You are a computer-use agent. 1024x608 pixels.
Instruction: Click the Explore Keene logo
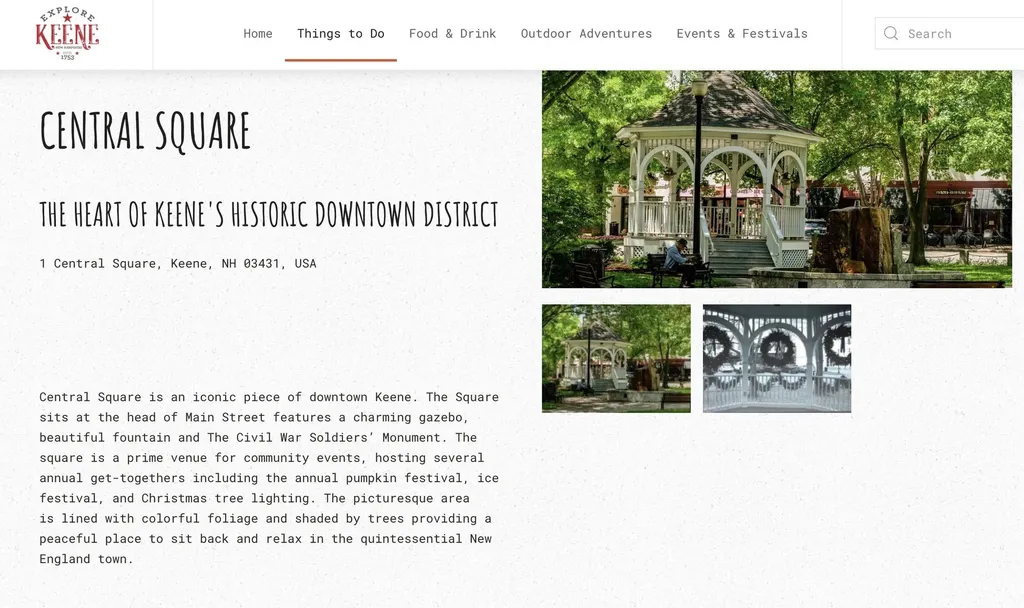pos(67,33)
